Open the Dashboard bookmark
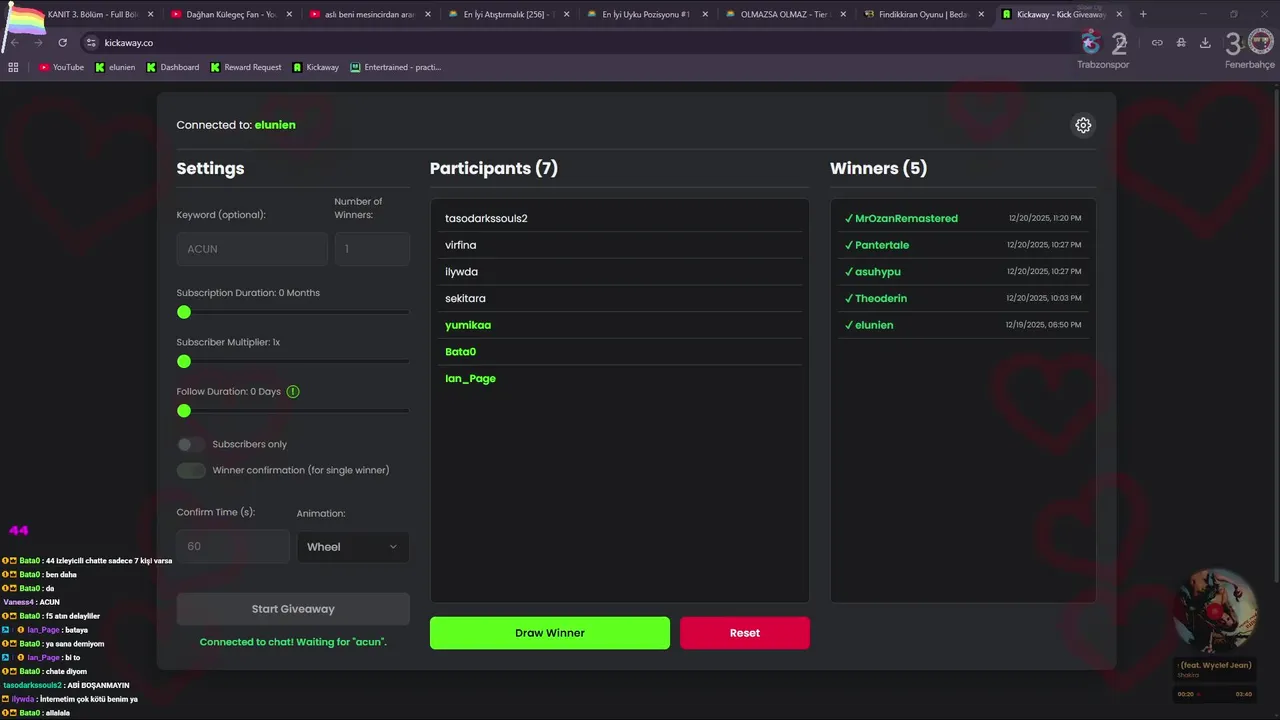 click(x=172, y=67)
